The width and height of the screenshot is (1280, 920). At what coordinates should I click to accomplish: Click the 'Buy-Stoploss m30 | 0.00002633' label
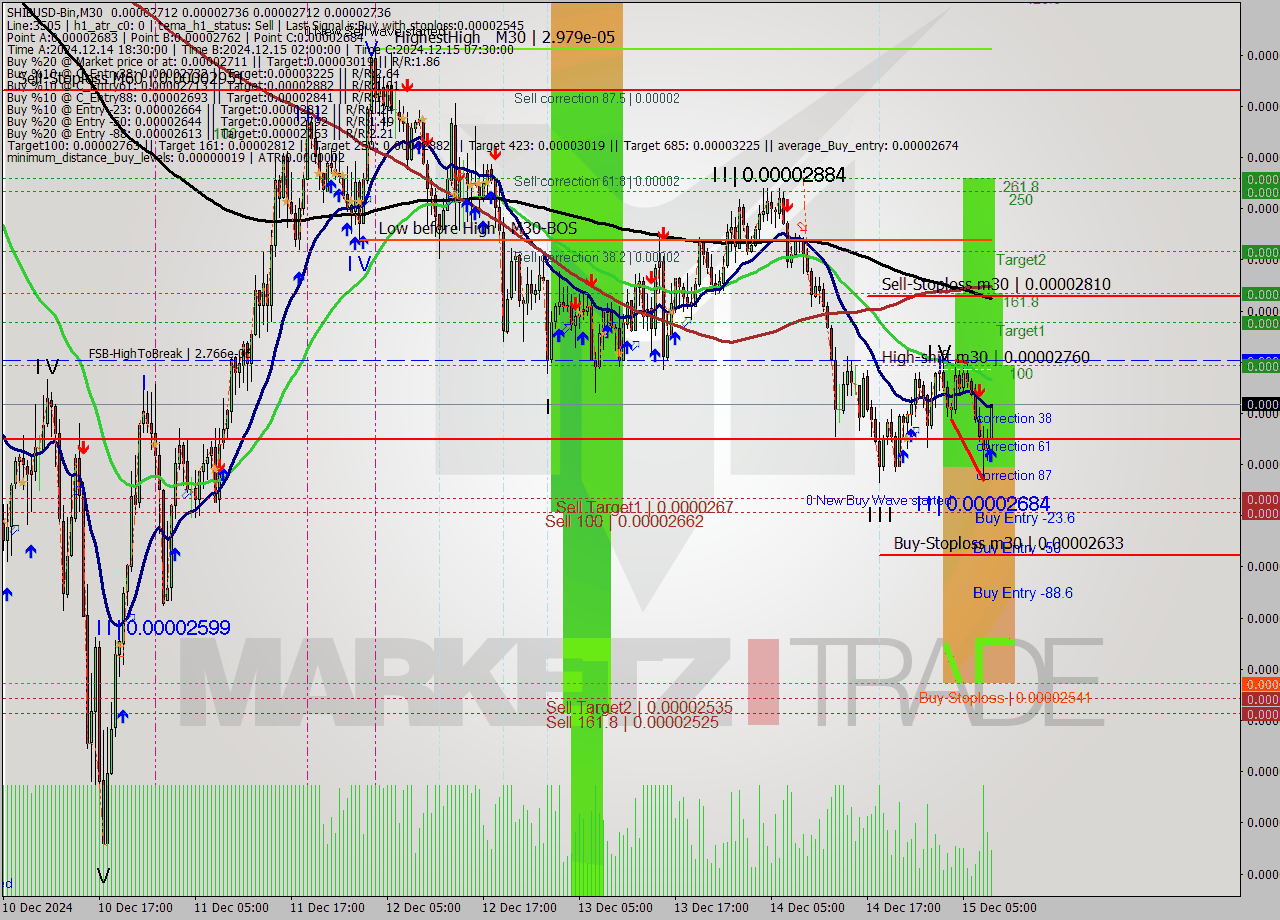tap(1008, 544)
